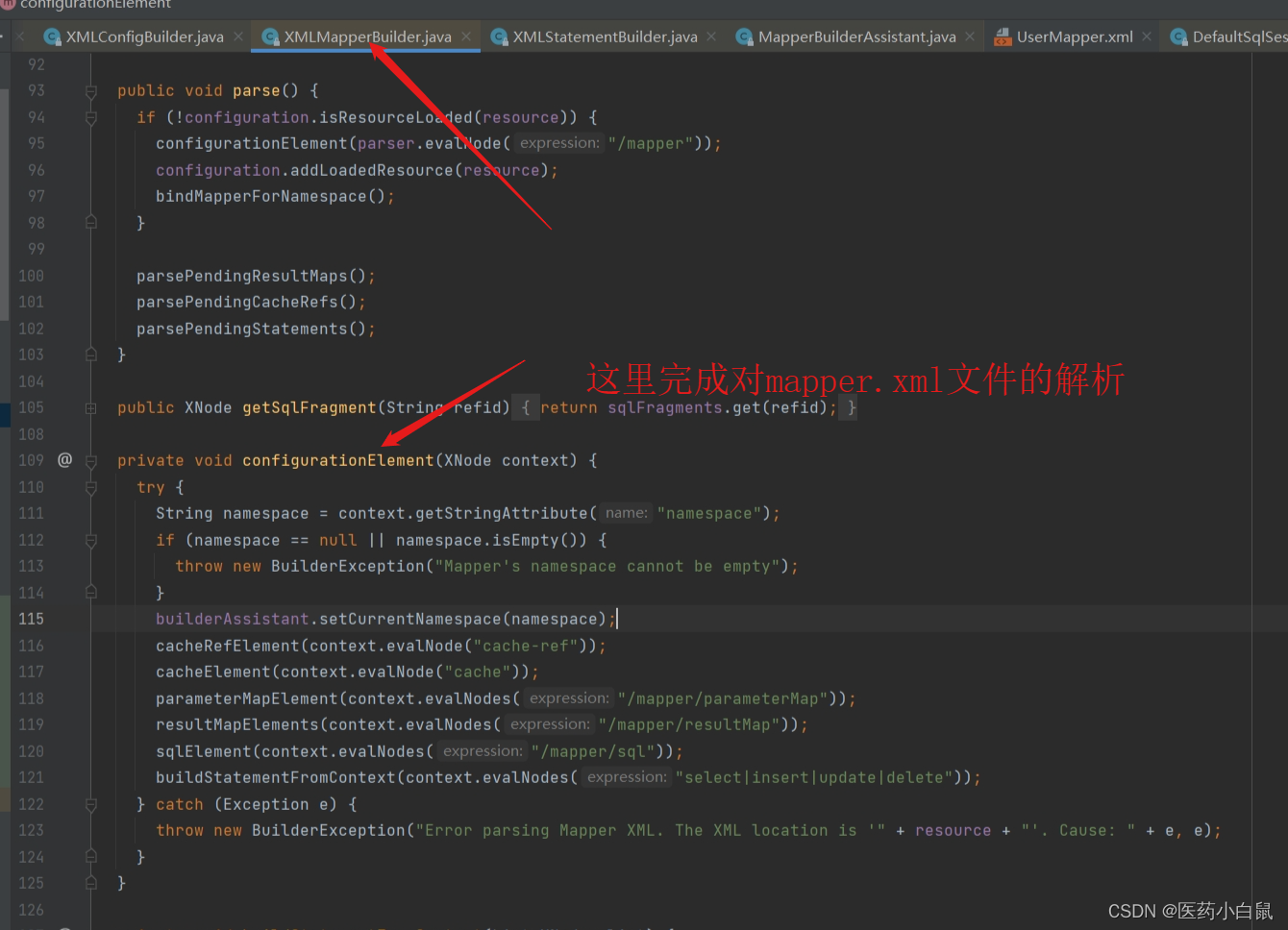The image size is (1288, 930).
Task: Click 'cacheElement' call on line 117
Action: pyautogui.click(x=213, y=672)
